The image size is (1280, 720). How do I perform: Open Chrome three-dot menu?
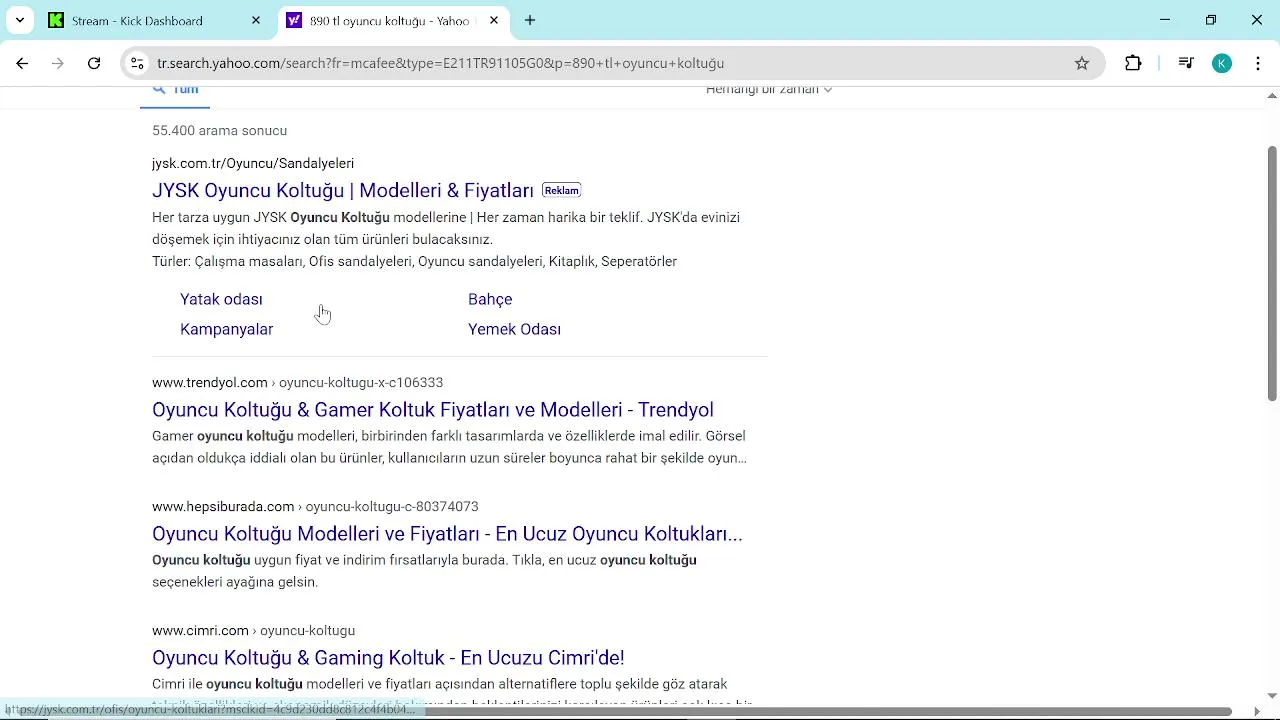[x=1258, y=63]
